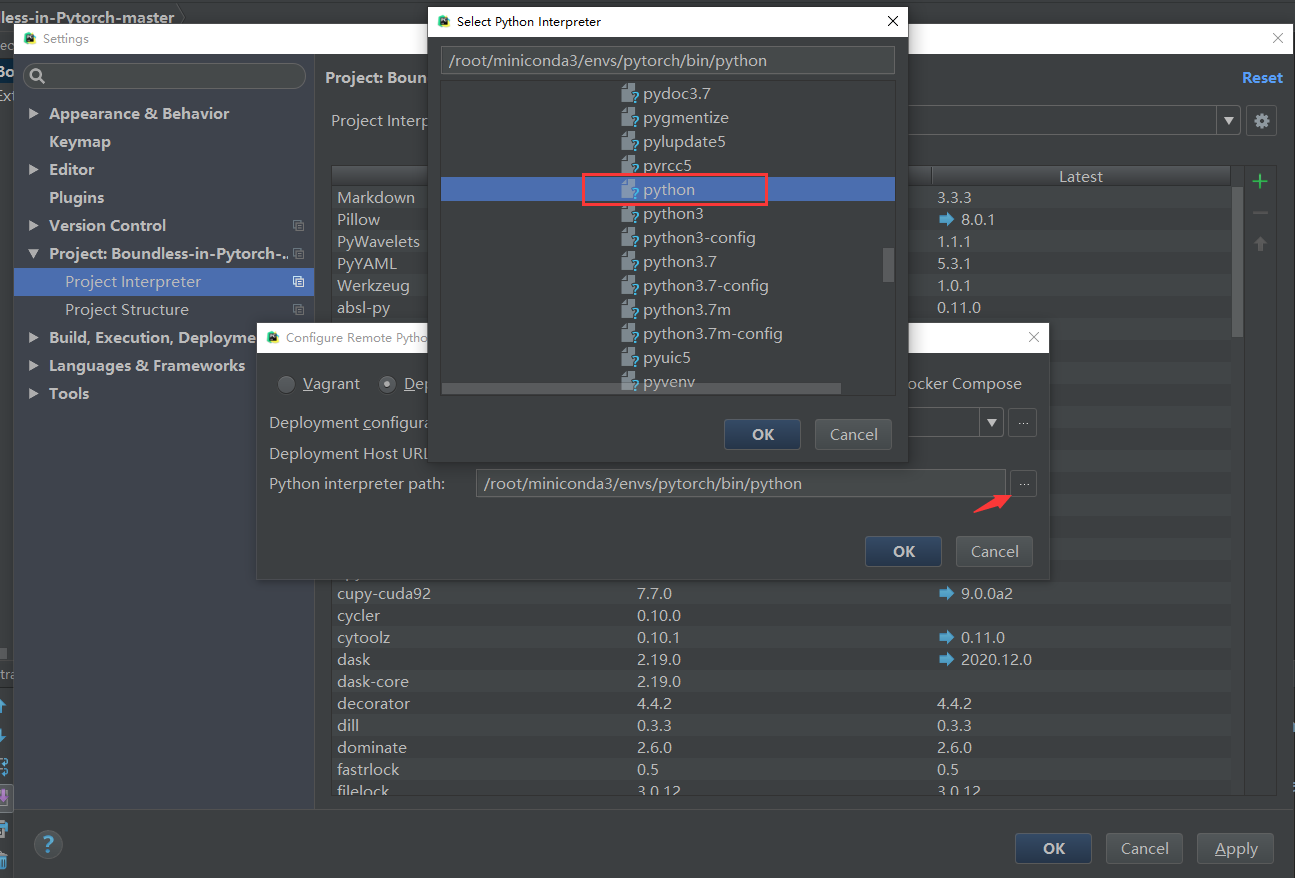Image resolution: width=1295 pixels, height=878 pixels.
Task: Open the interpreter settings gear icon
Action: (x=1261, y=121)
